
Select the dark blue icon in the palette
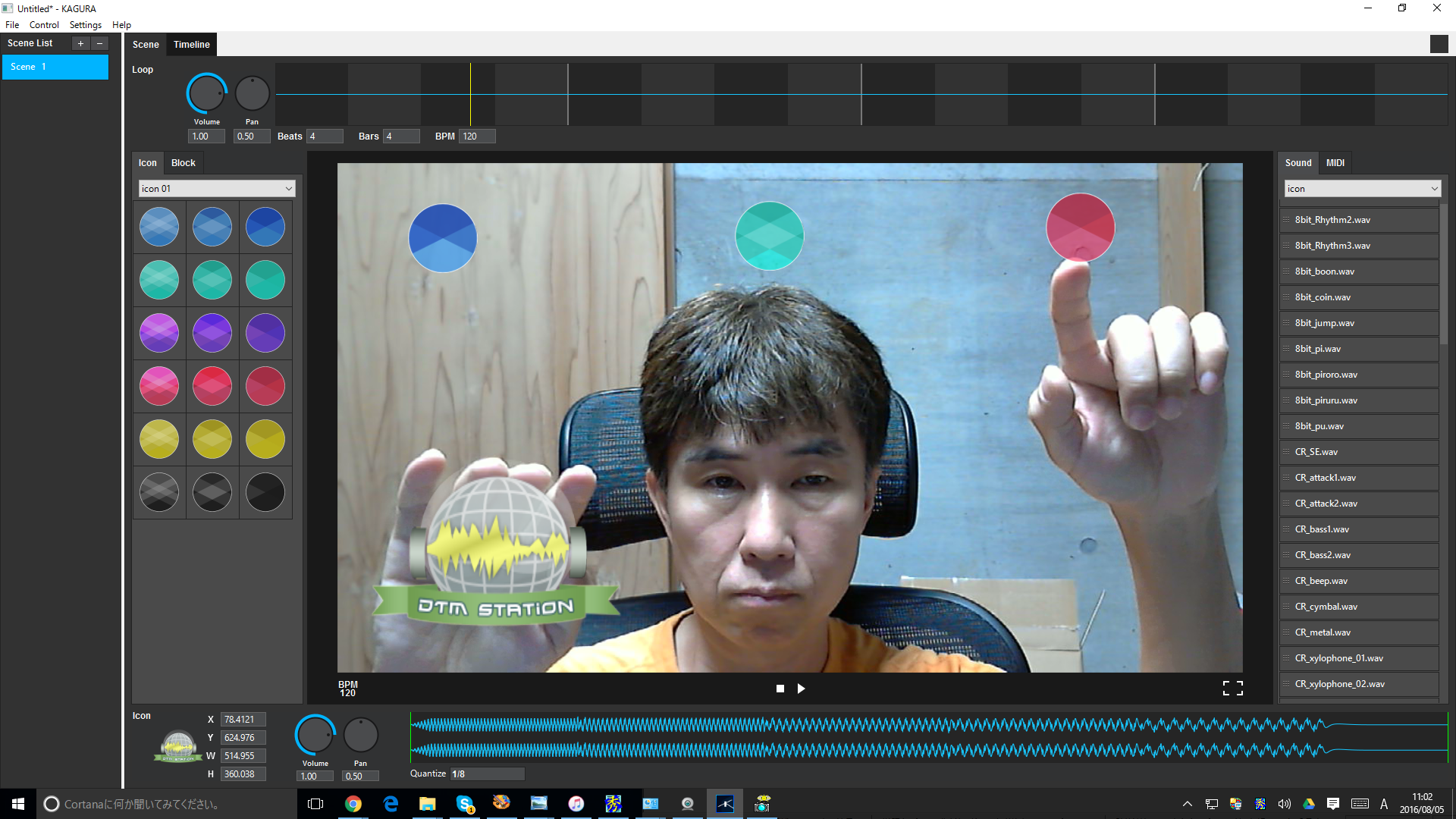tap(265, 227)
